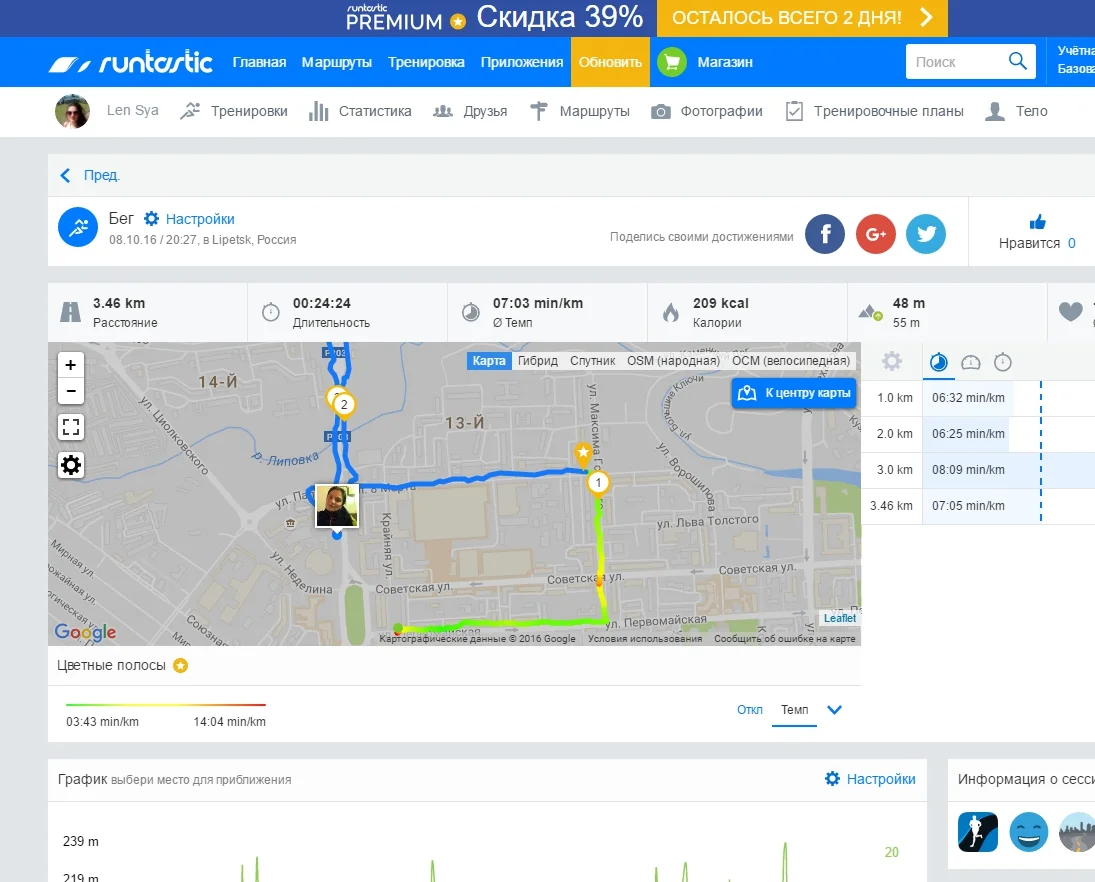The width and height of the screenshot is (1095, 882).
Task: Zoom in on the map
Action: coord(71,365)
